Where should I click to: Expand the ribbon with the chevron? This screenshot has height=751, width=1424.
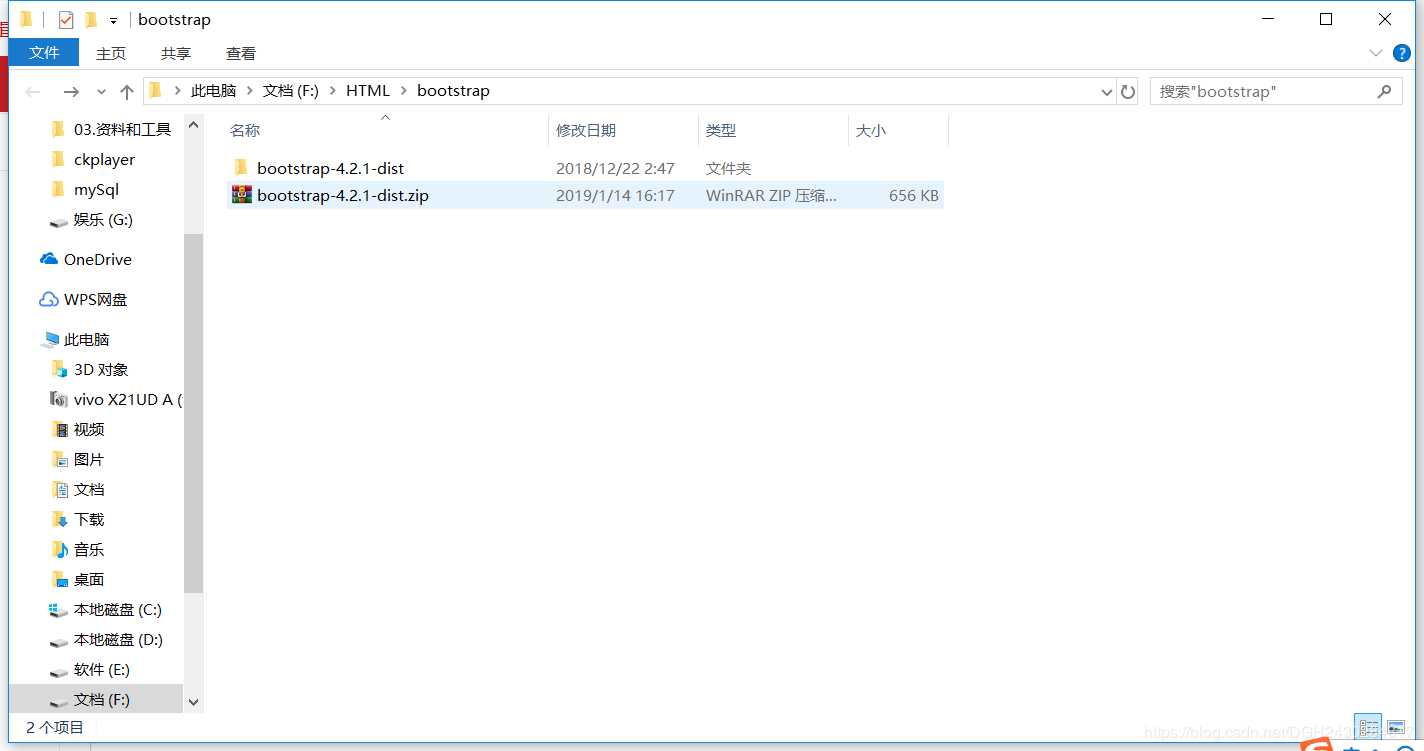[1375, 53]
